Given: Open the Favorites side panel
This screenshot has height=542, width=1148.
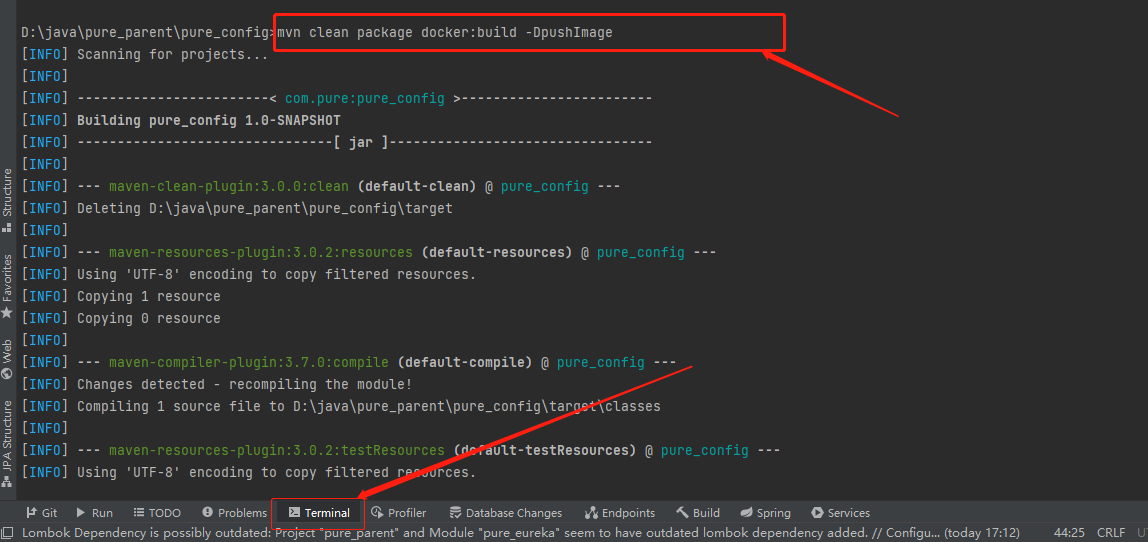Looking at the screenshot, I should pos(7,285).
